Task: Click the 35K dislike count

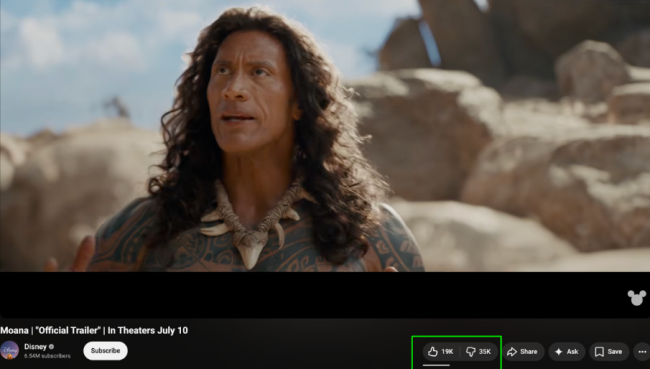Action: point(485,352)
